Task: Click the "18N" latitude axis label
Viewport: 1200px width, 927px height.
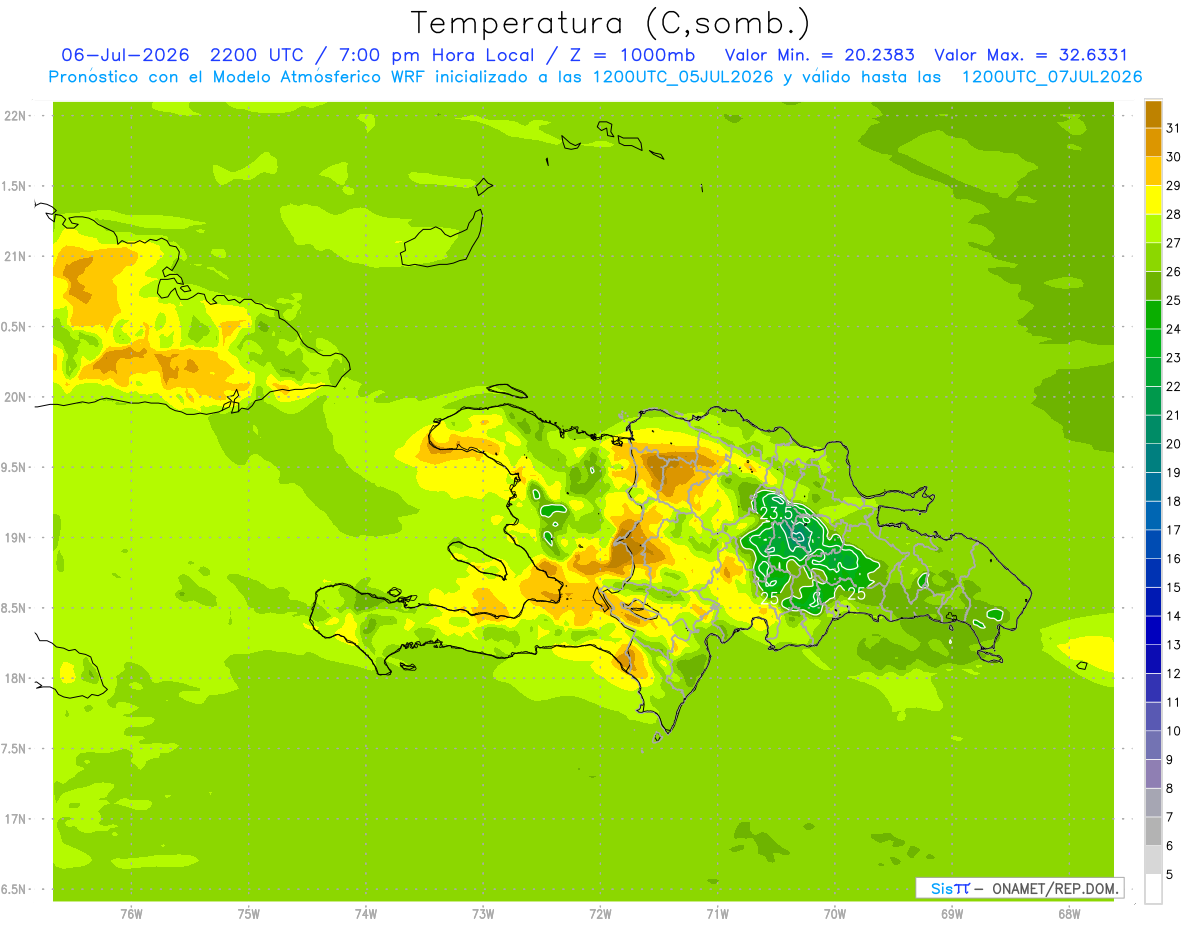Action: click(x=16, y=678)
